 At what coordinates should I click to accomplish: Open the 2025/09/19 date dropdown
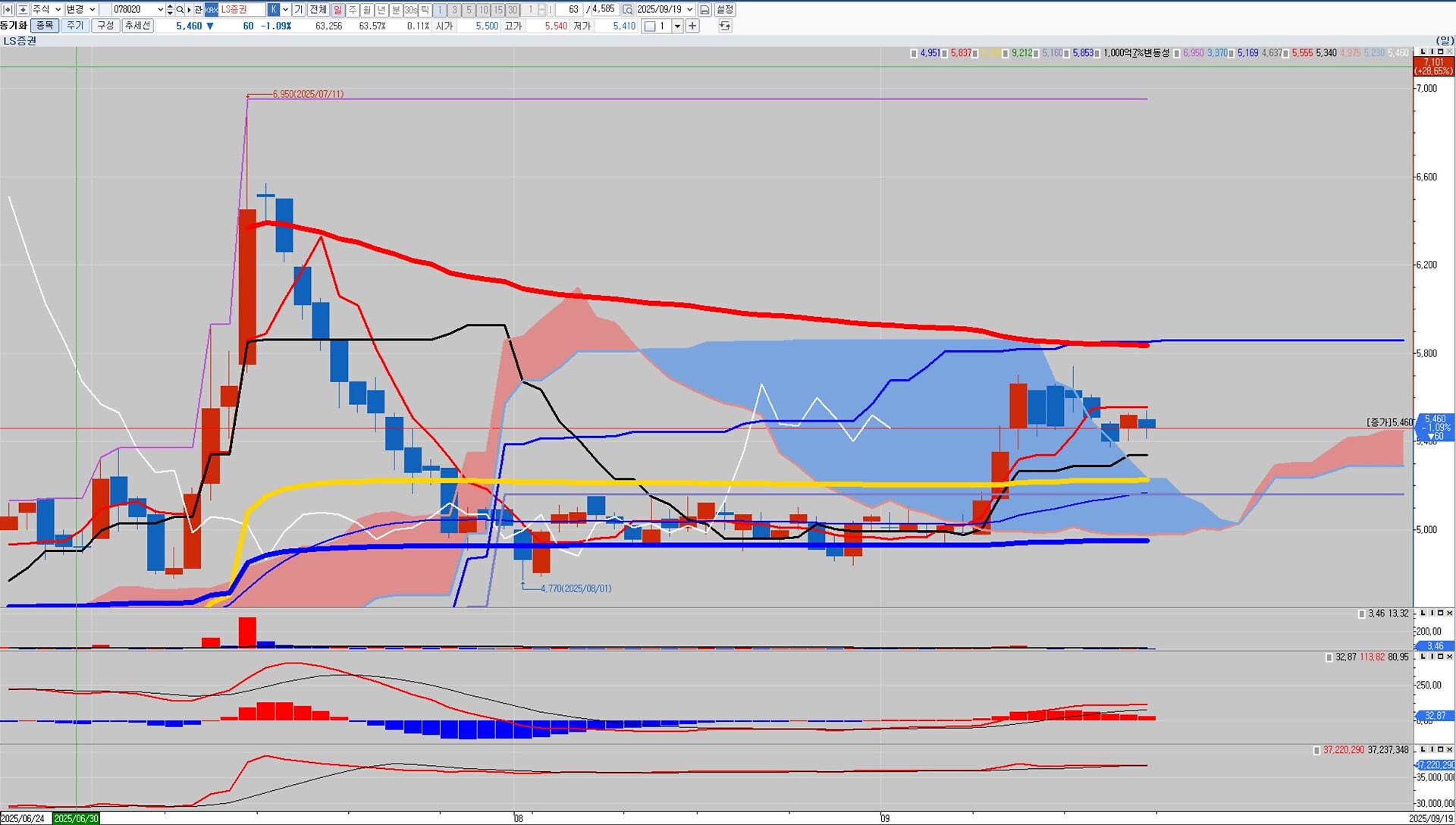click(x=689, y=10)
